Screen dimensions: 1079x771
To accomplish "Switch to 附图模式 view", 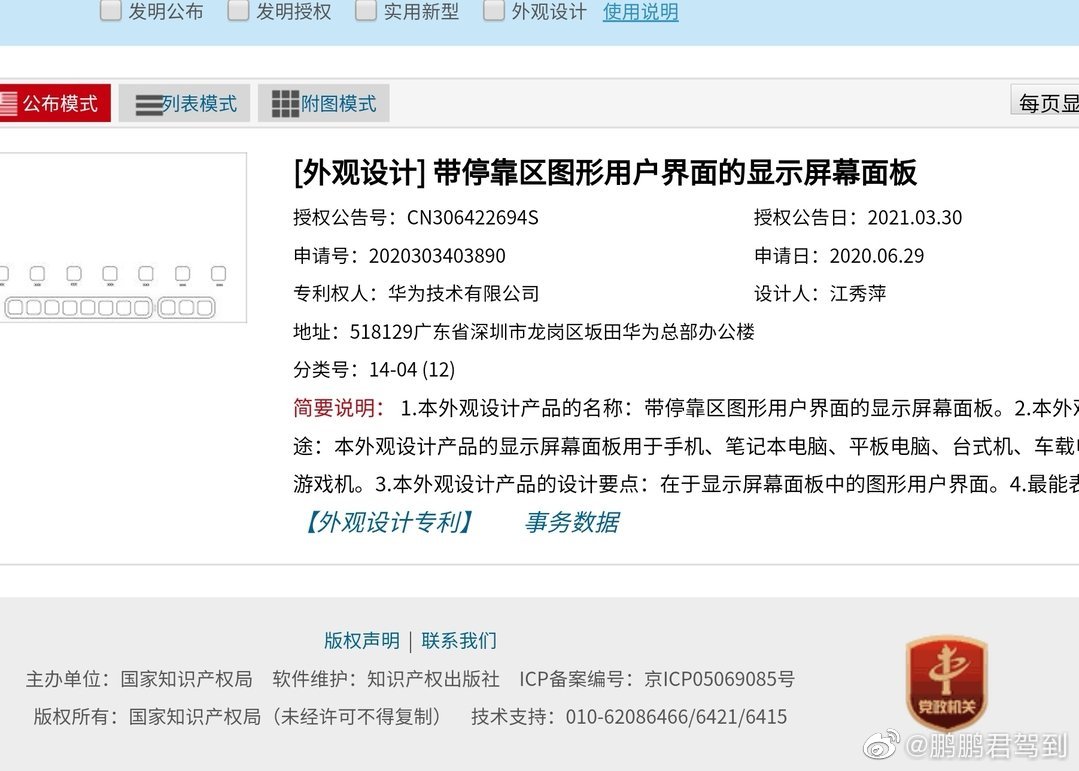I will pyautogui.click(x=323, y=103).
